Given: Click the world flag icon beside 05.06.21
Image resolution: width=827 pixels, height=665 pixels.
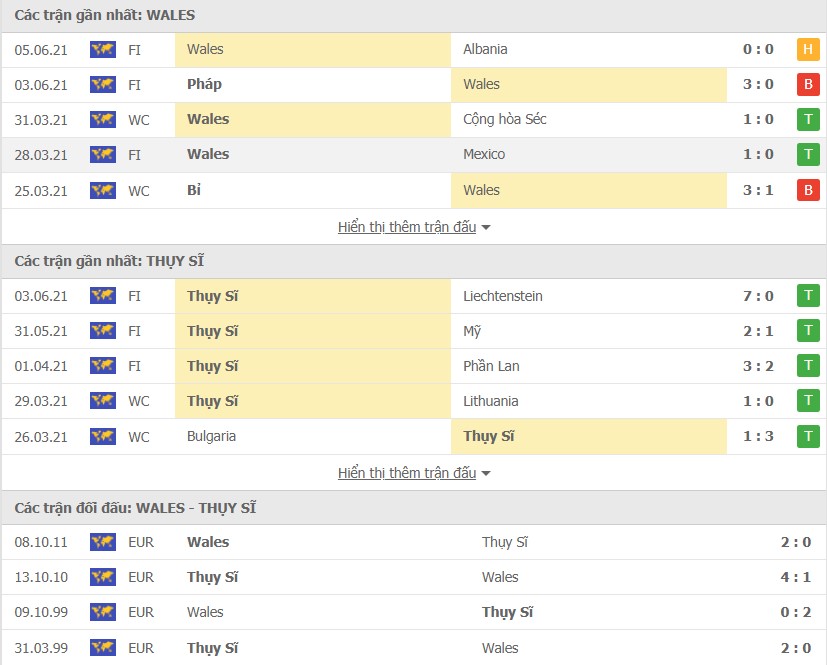Looking at the screenshot, I should 103,49.
